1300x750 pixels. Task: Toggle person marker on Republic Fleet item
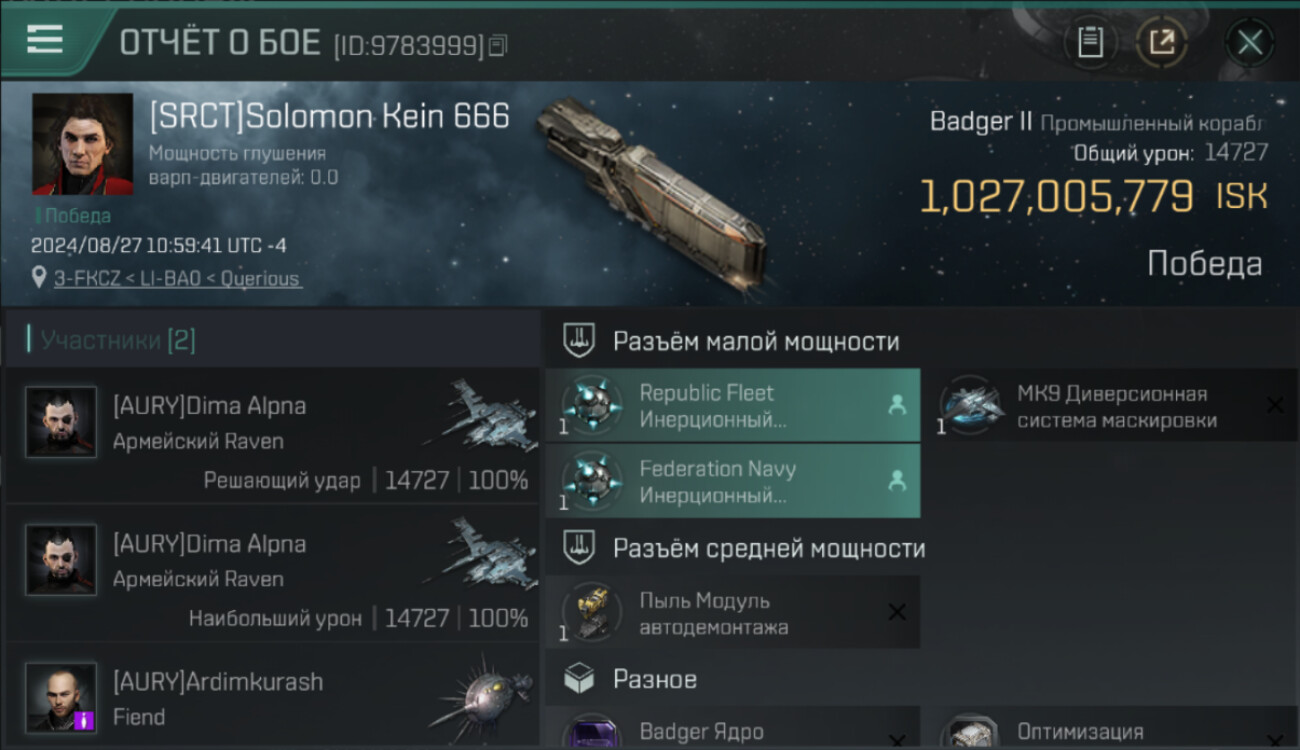[897, 405]
